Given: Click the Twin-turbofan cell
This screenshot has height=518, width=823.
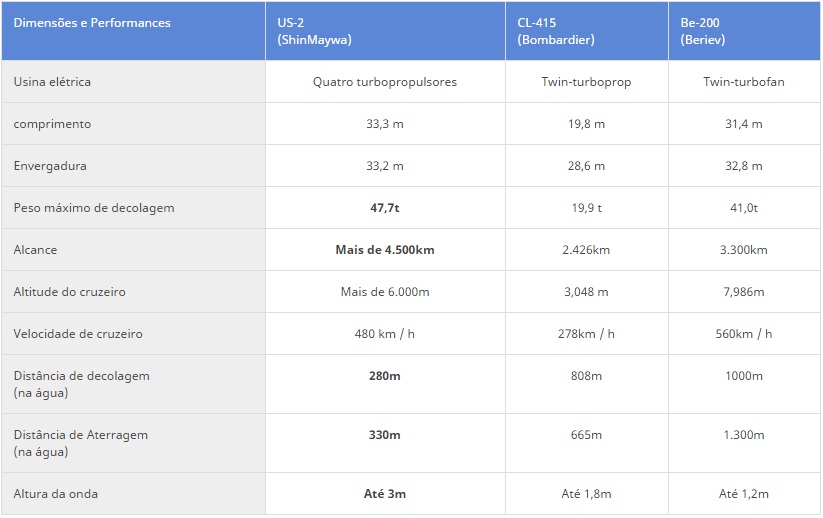Looking at the screenshot, I should tap(743, 82).
